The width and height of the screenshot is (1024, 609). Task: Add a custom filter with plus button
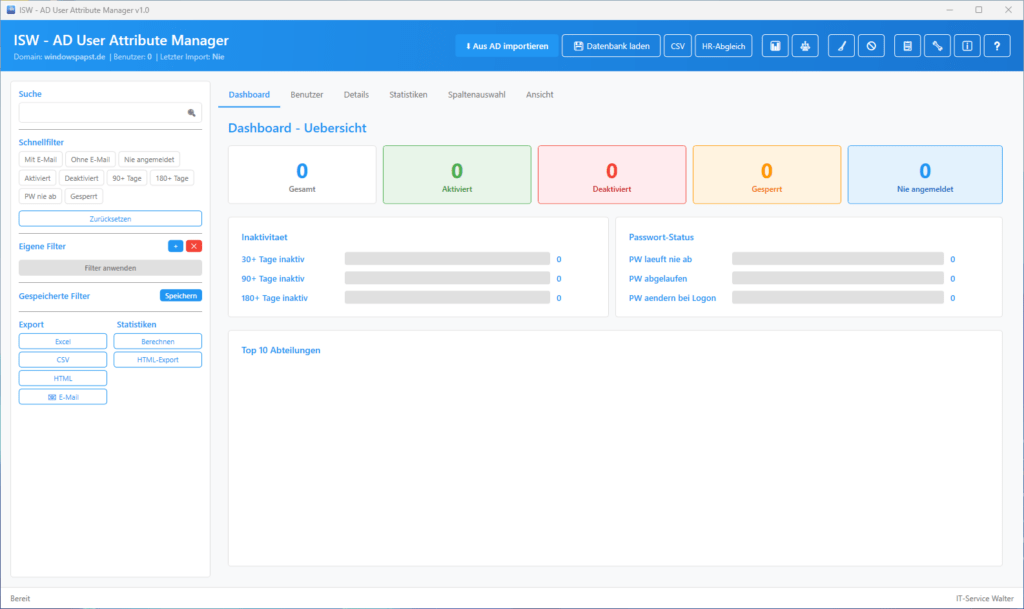tap(175, 246)
